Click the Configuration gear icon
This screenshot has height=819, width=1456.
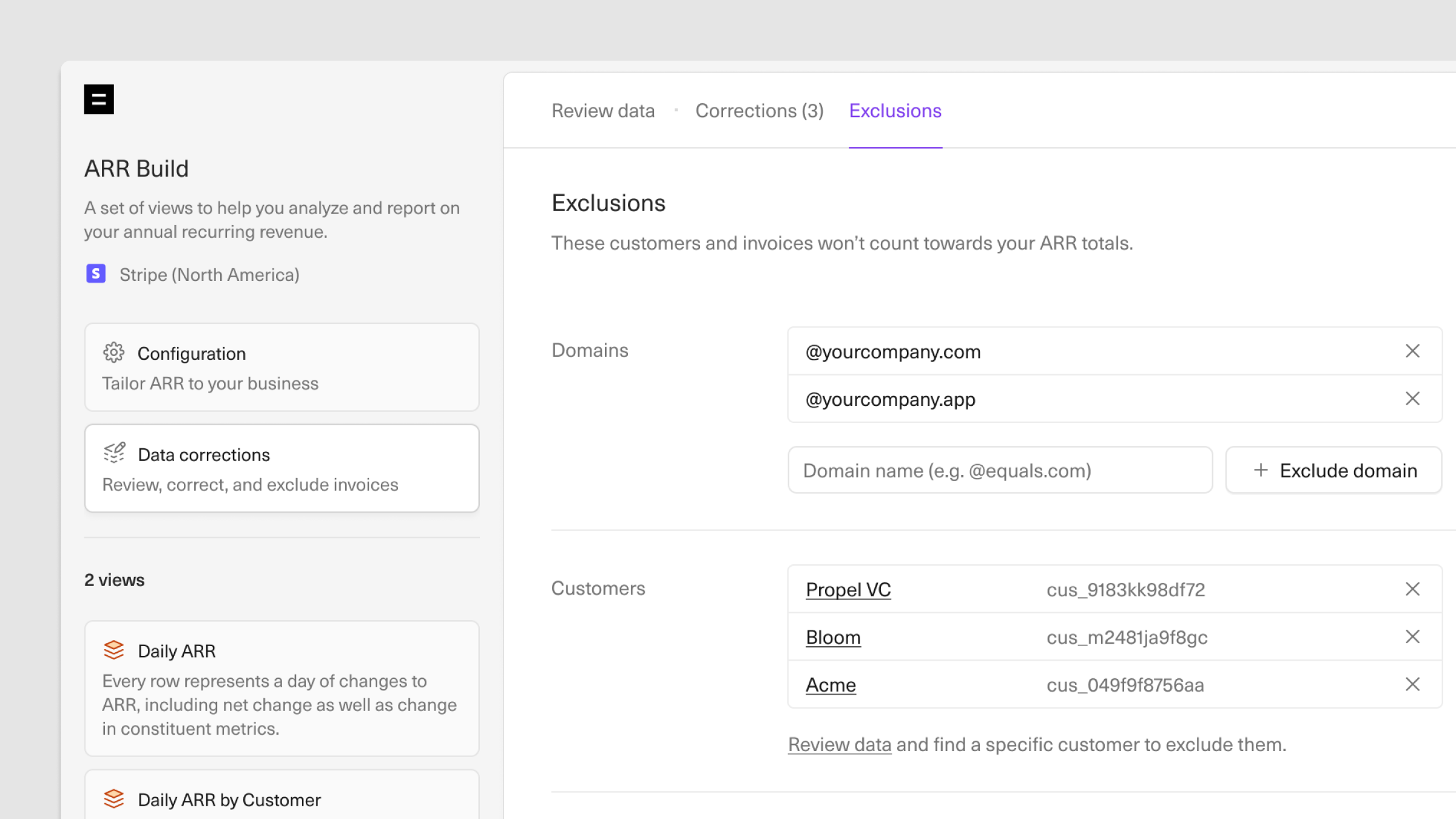pyautogui.click(x=113, y=352)
